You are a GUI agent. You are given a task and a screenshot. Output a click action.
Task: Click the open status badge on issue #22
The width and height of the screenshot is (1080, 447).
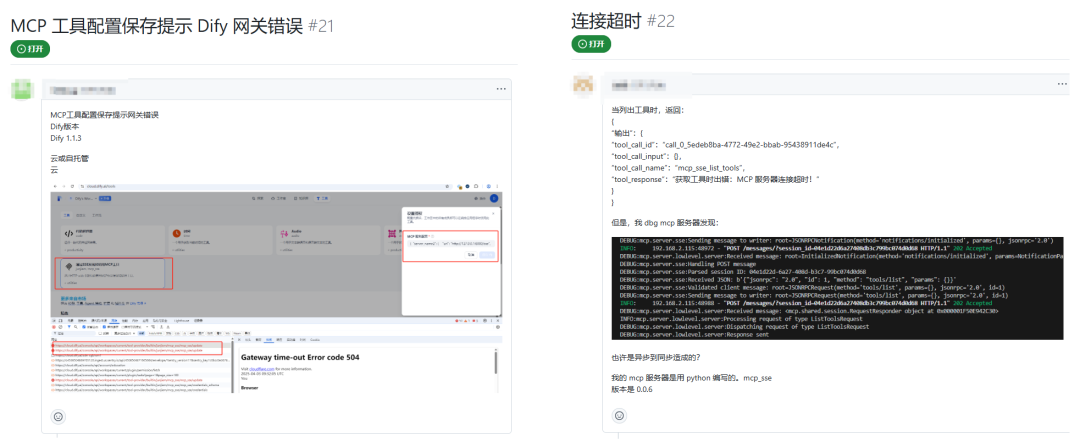click(591, 44)
